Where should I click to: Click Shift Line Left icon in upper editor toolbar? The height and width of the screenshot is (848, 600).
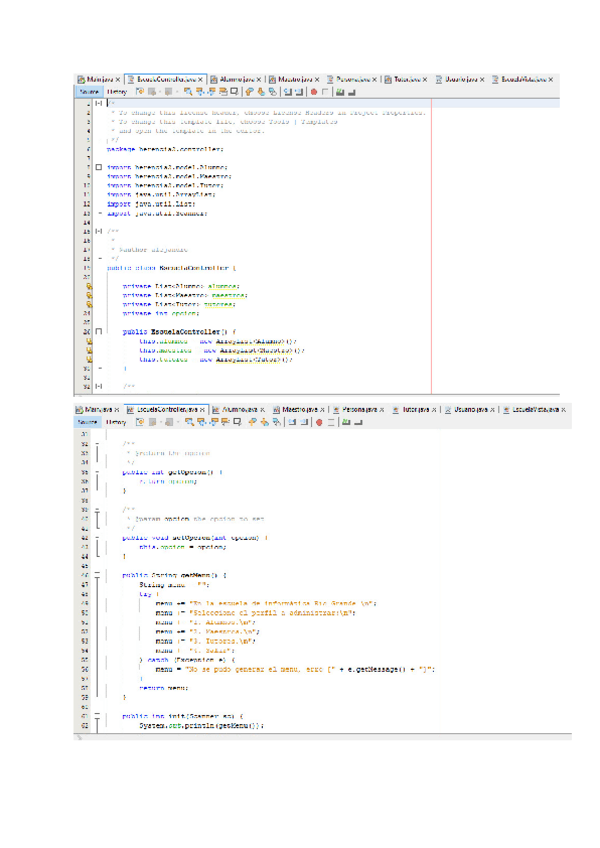[286, 91]
